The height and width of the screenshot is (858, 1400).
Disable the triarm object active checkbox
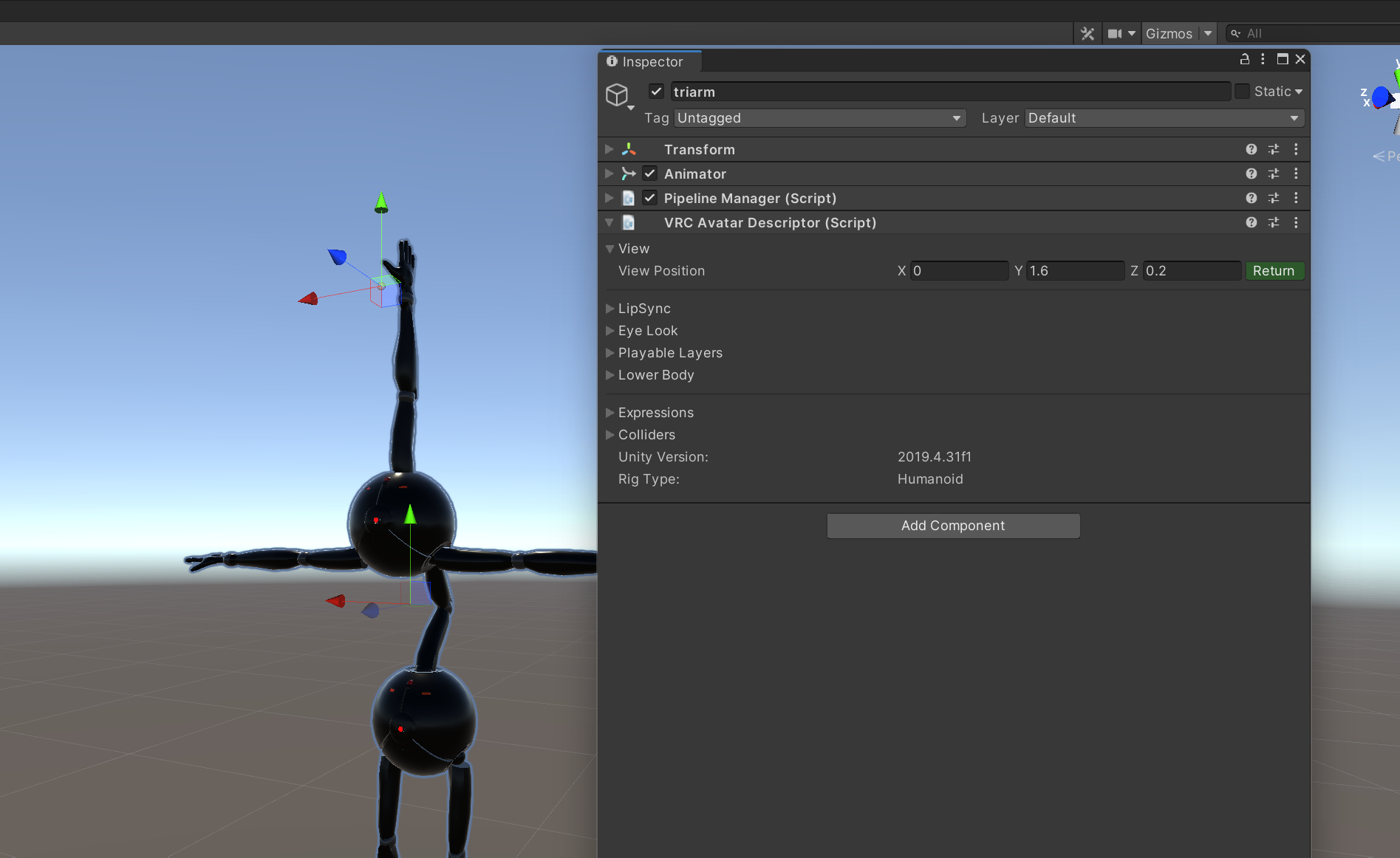[656, 92]
